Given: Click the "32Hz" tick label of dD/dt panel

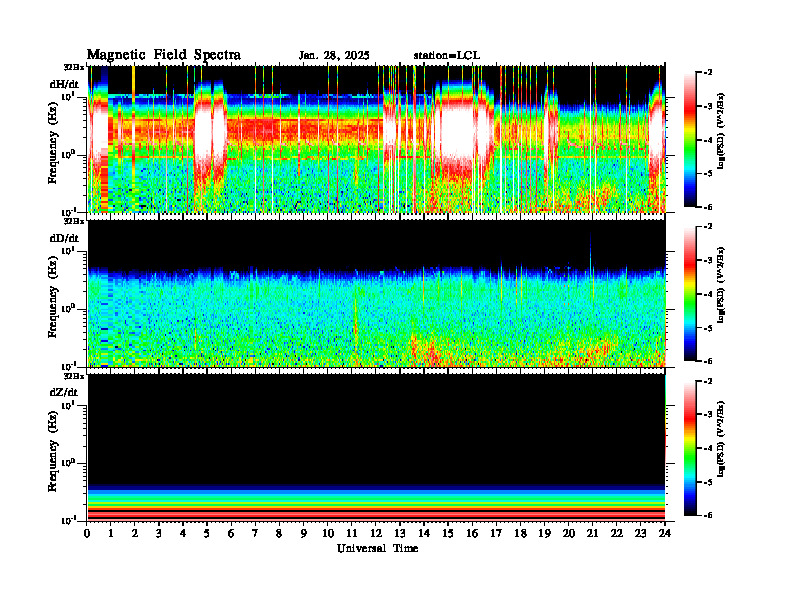Looking at the screenshot, I should coord(74,221).
